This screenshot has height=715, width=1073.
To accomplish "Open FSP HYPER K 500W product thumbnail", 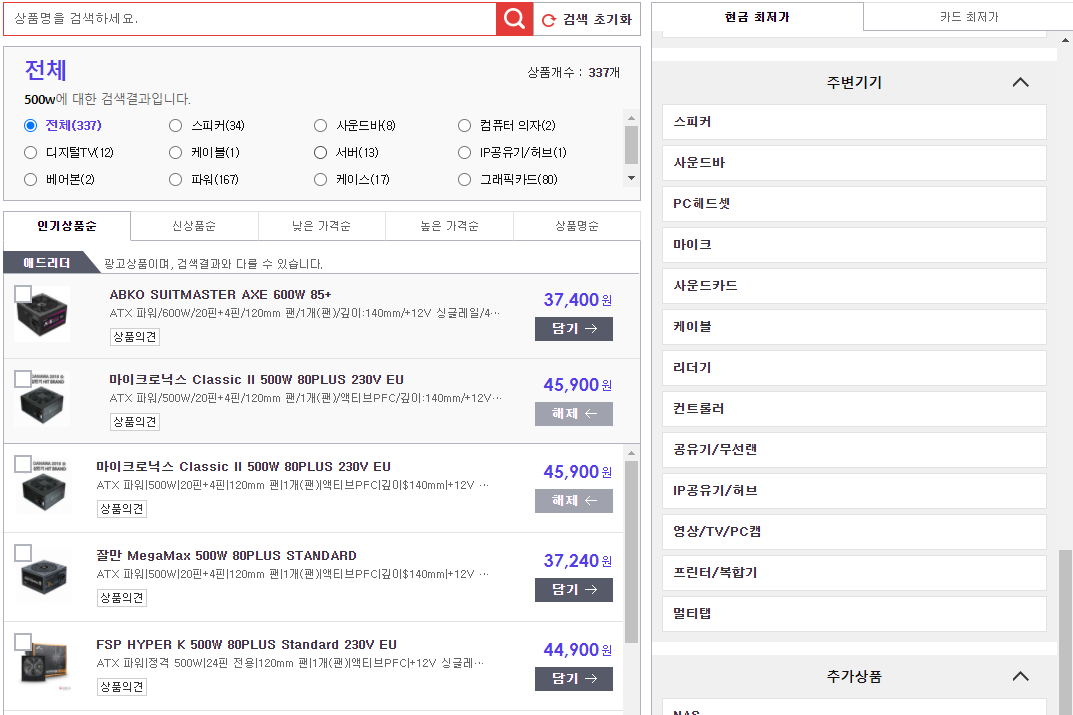I will pos(43,664).
